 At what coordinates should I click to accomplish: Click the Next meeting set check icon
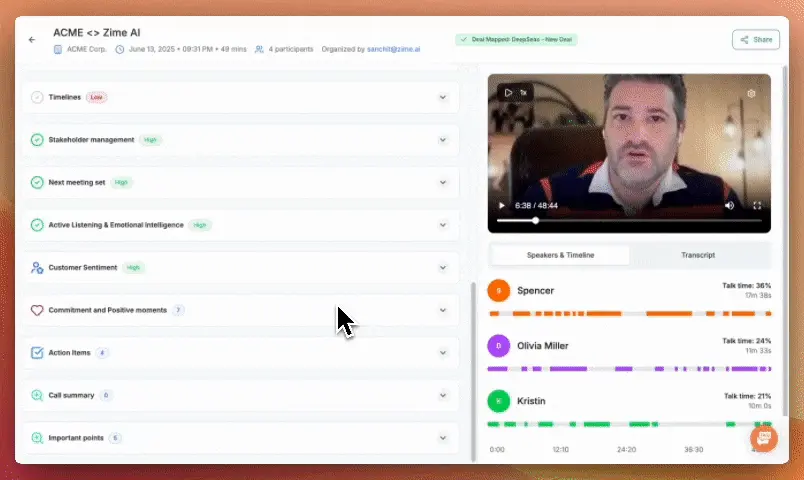pos(37,182)
